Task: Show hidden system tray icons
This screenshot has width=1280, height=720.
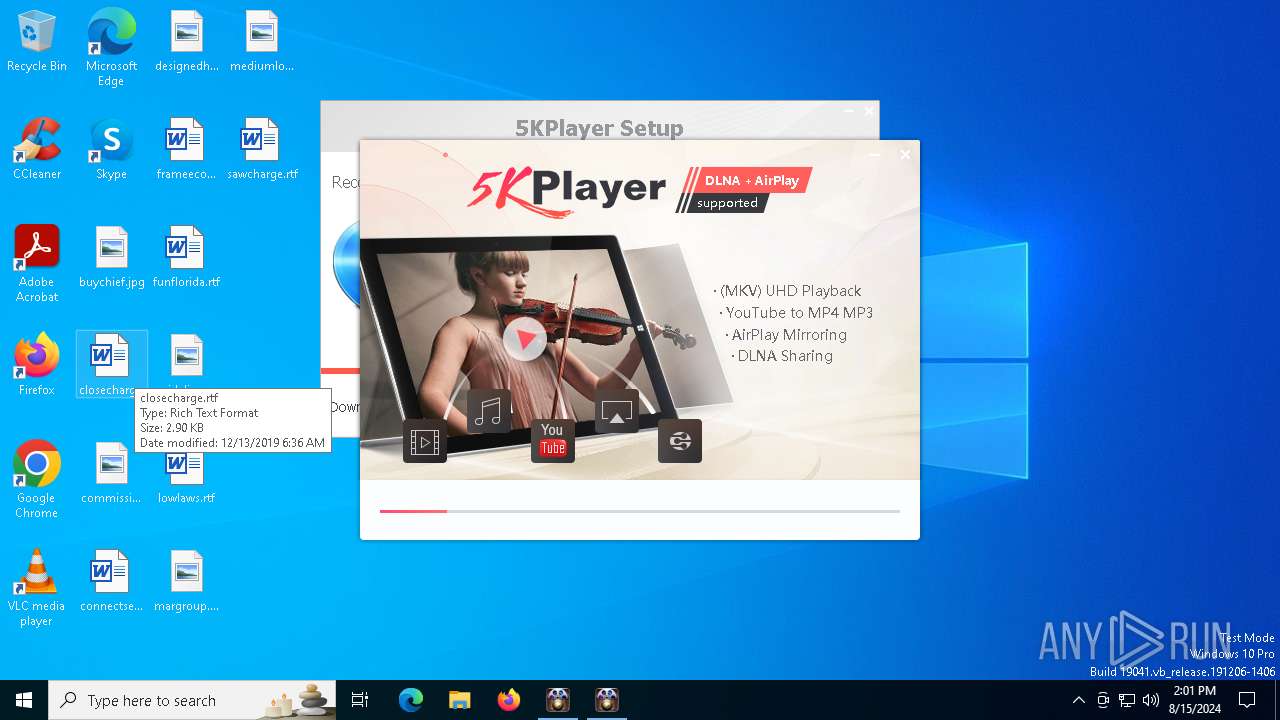Action: (x=1078, y=700)
